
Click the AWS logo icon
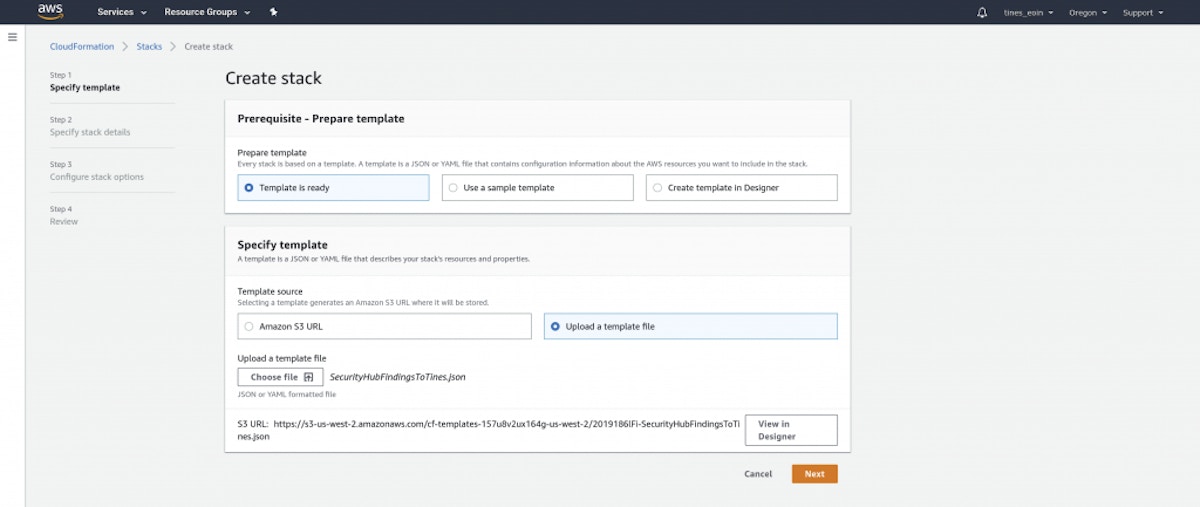(x=51, y=12)
